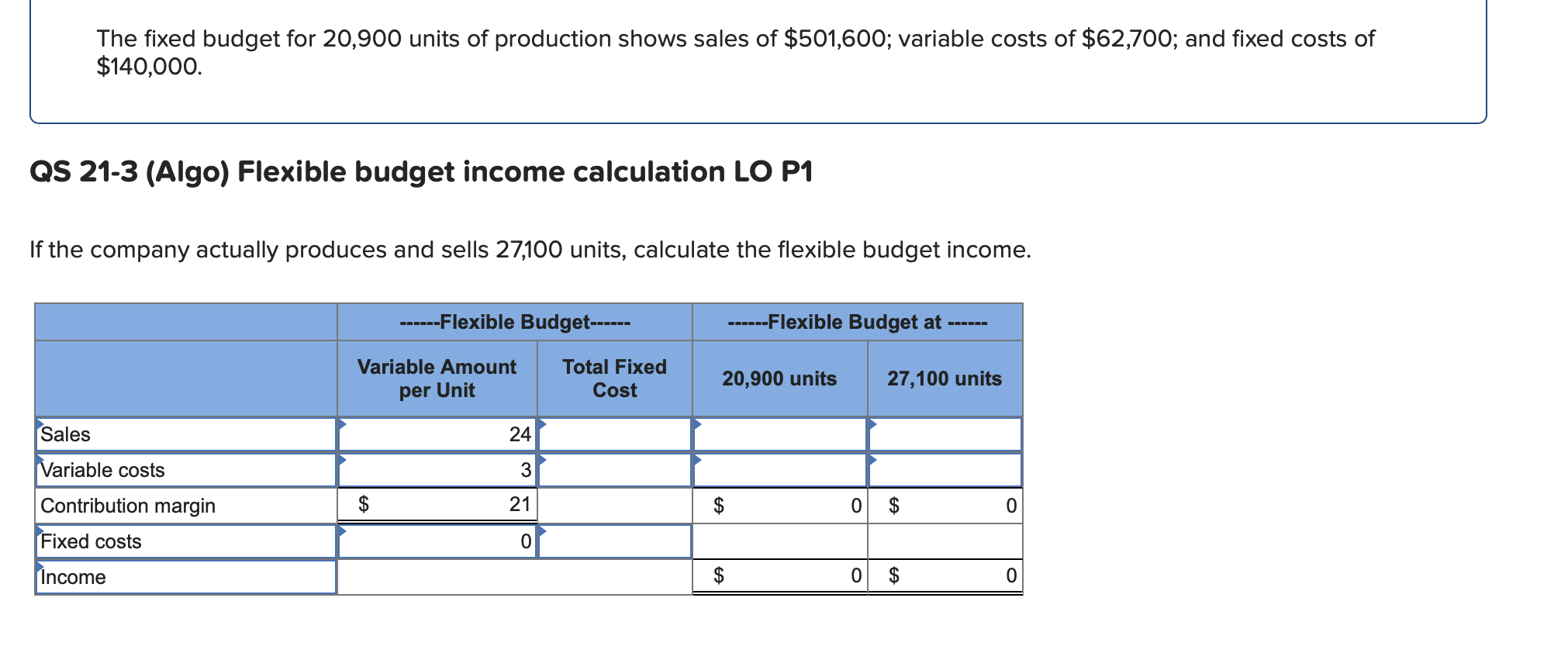This screenshot has height=653, width=1568.
Task: Click Sales Total Fixed Cost input cell
Action: click(615, 434)
